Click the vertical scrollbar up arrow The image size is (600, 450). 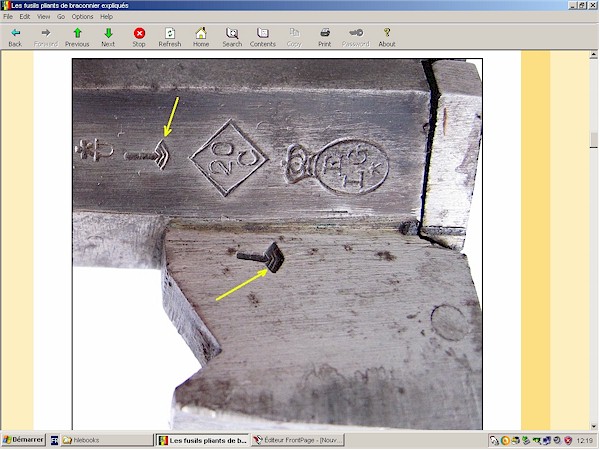point(593,55)
